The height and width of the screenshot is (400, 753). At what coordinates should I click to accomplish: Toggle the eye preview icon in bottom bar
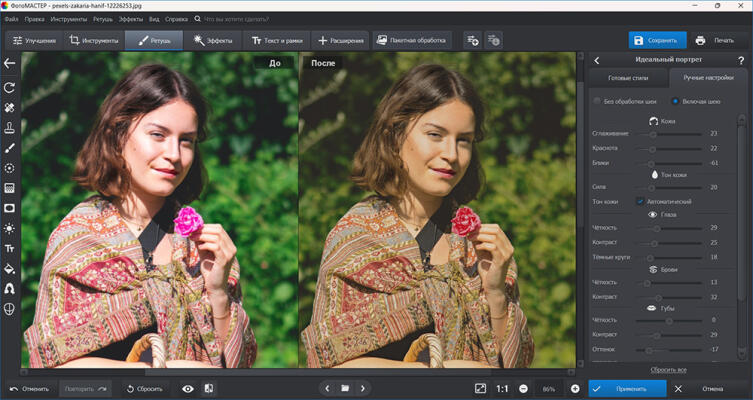click(187, 388)
